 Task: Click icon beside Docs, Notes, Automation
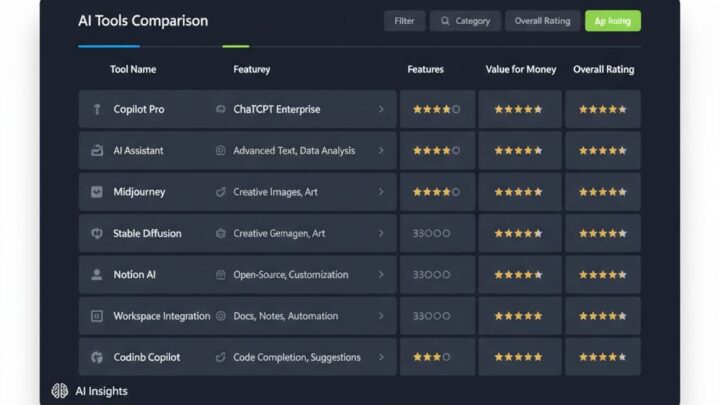(221, 316)
